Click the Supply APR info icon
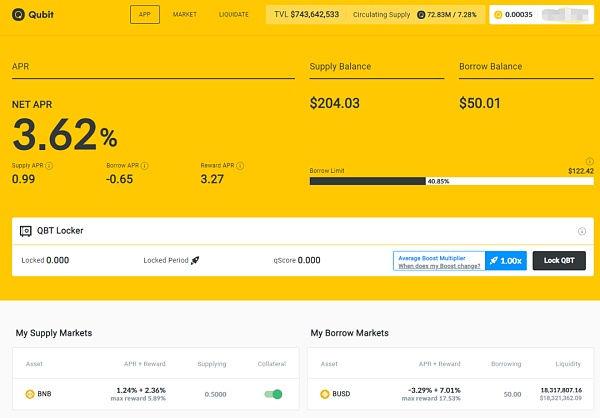 click(x=49, y=164)
